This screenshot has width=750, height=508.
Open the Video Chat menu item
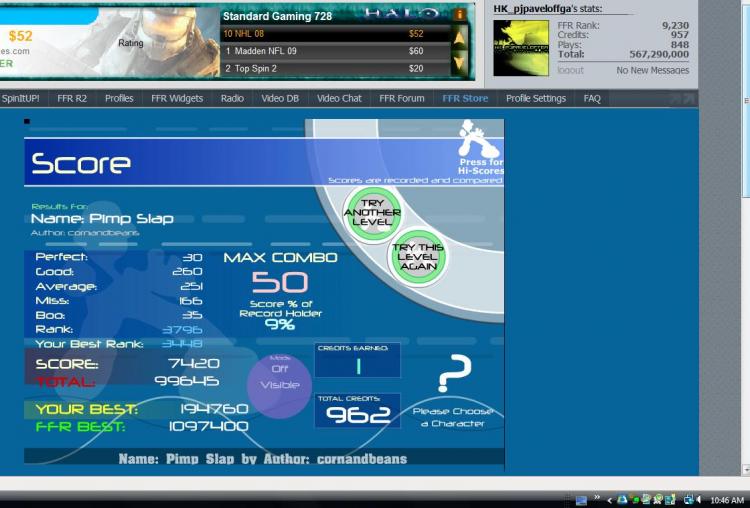pyautogui.click(x=339, y=99)
